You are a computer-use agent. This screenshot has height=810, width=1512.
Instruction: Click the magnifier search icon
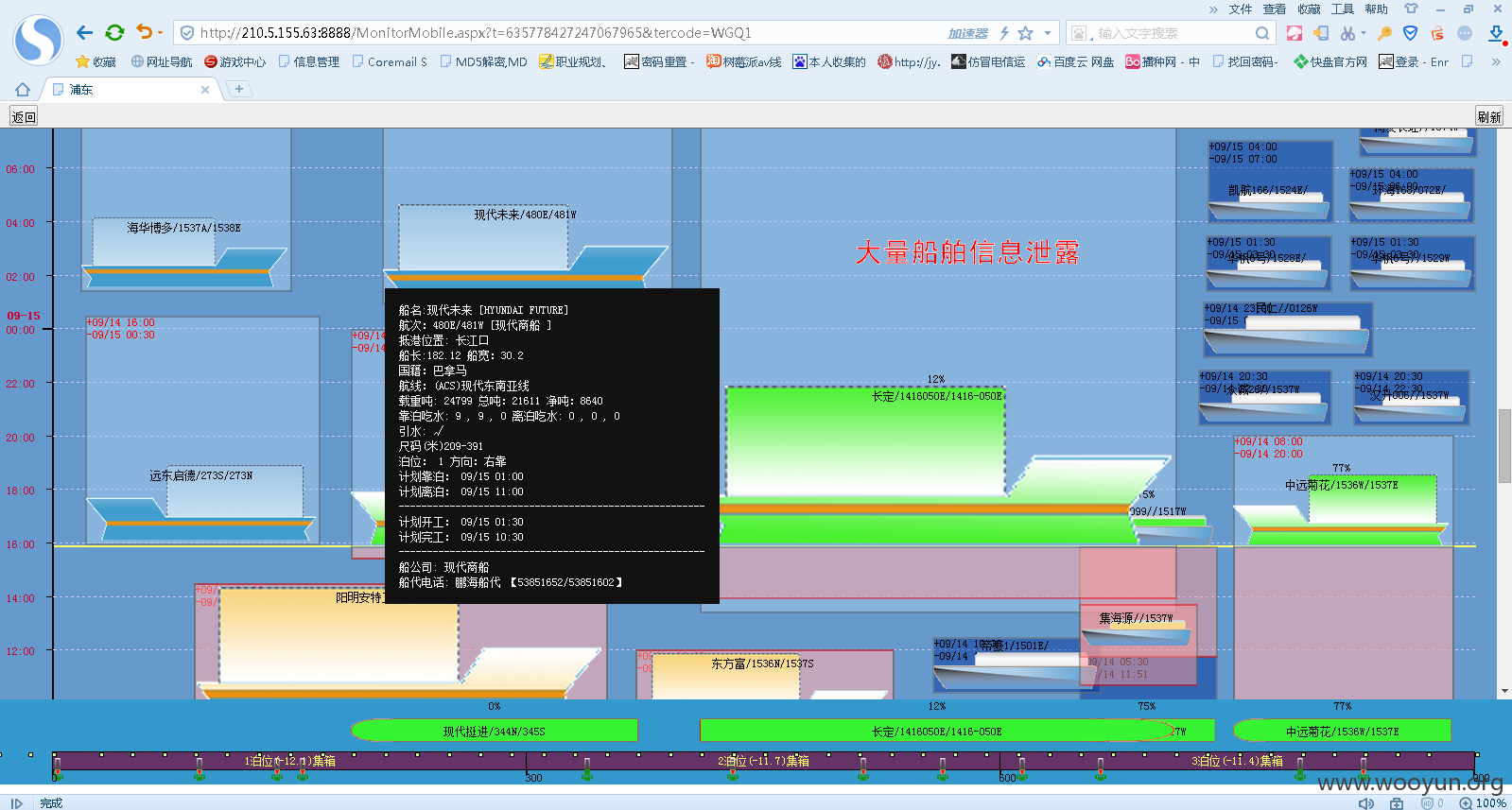(1262, 33)
